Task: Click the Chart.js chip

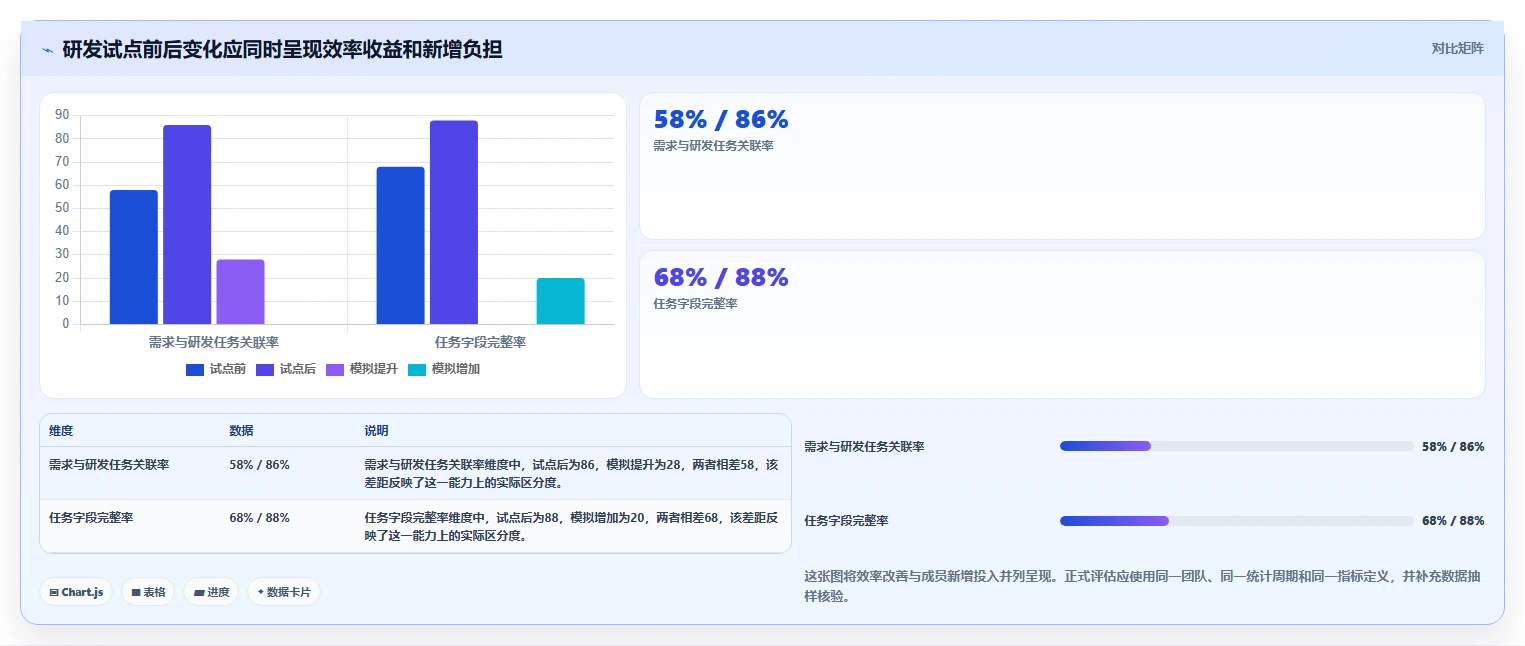Action: click(76, 592)
